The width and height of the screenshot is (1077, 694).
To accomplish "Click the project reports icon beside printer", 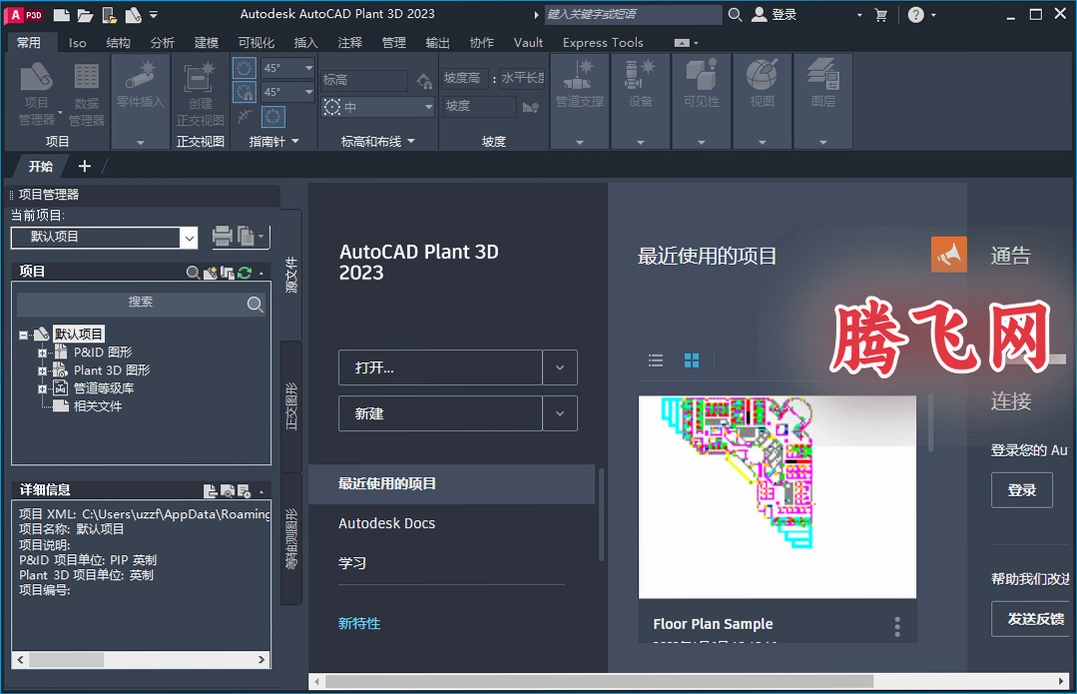I will click(247, 236).
